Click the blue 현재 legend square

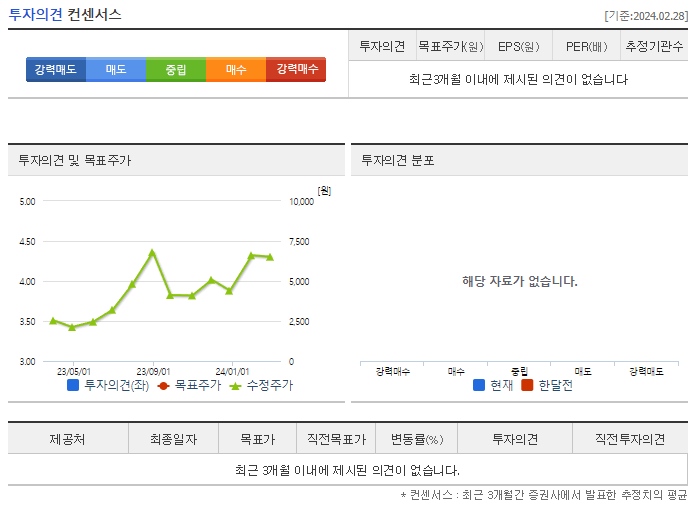[479, 385]
